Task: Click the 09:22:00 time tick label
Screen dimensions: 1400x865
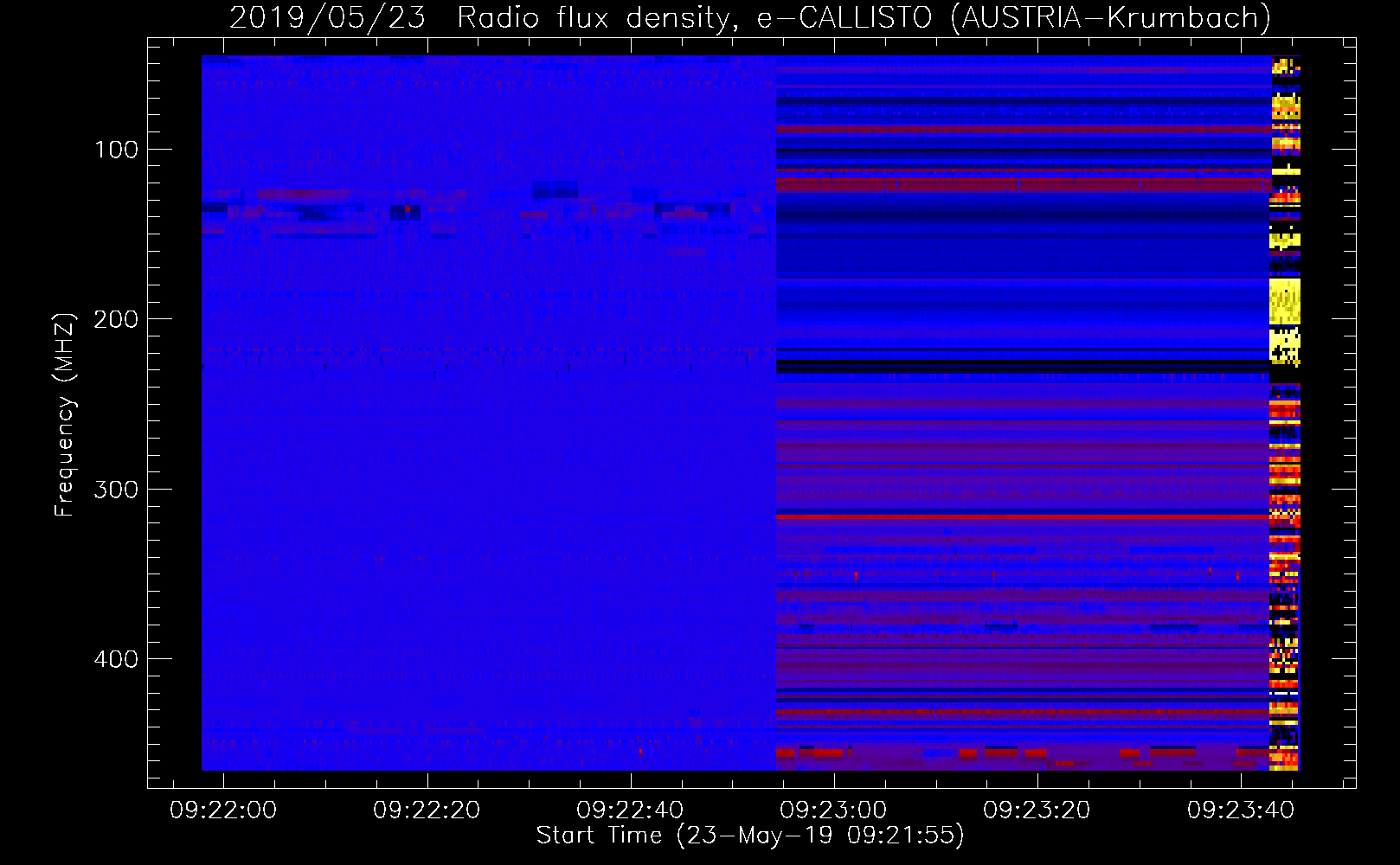Action: (x=223, y=811)
